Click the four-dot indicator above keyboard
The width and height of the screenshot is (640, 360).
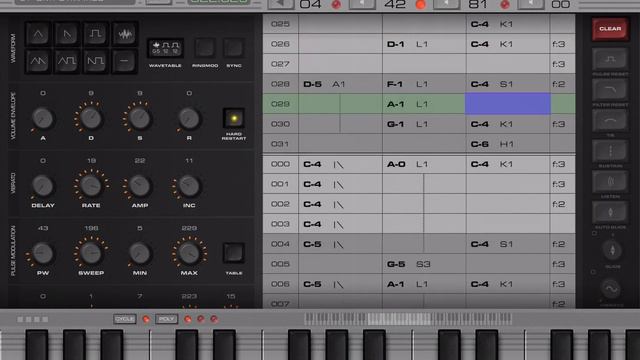(33, 319)
